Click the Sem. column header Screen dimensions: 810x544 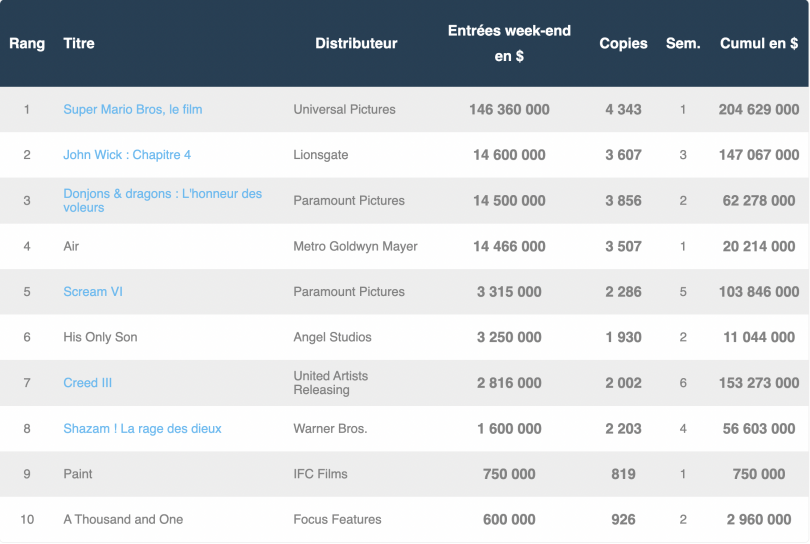click(683, 43)
